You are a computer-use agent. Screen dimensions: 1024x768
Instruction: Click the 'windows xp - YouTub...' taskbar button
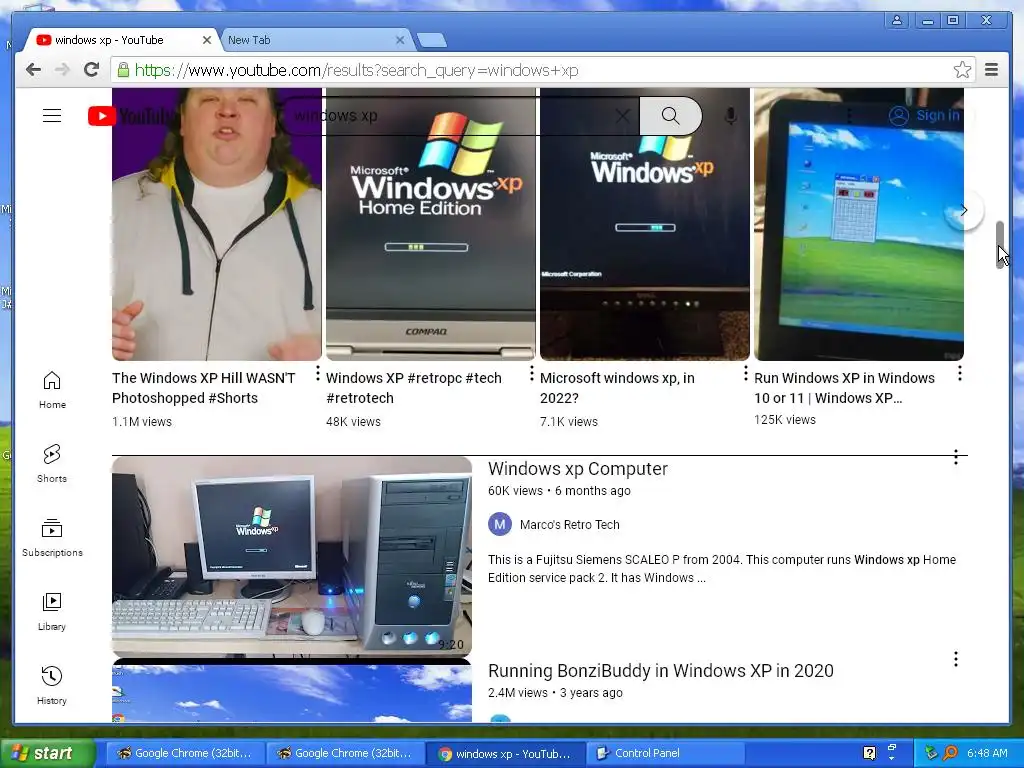click(x=505, y=753)
